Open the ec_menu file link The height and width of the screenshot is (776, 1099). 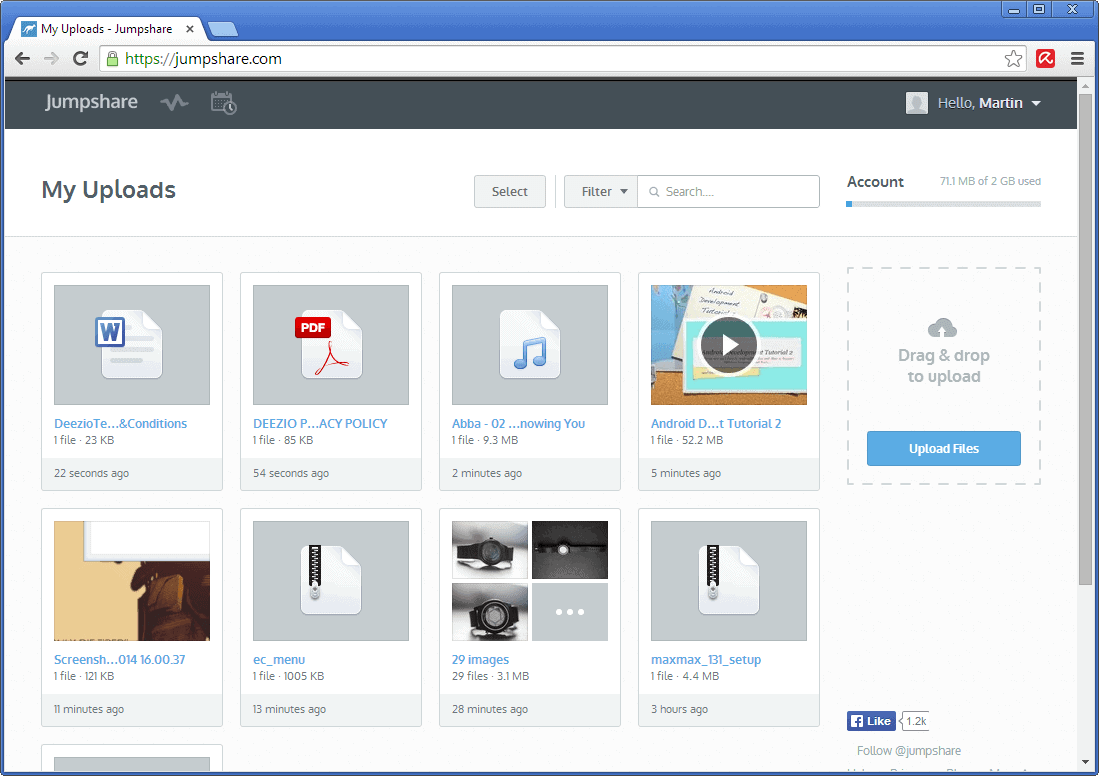point(279,660)
